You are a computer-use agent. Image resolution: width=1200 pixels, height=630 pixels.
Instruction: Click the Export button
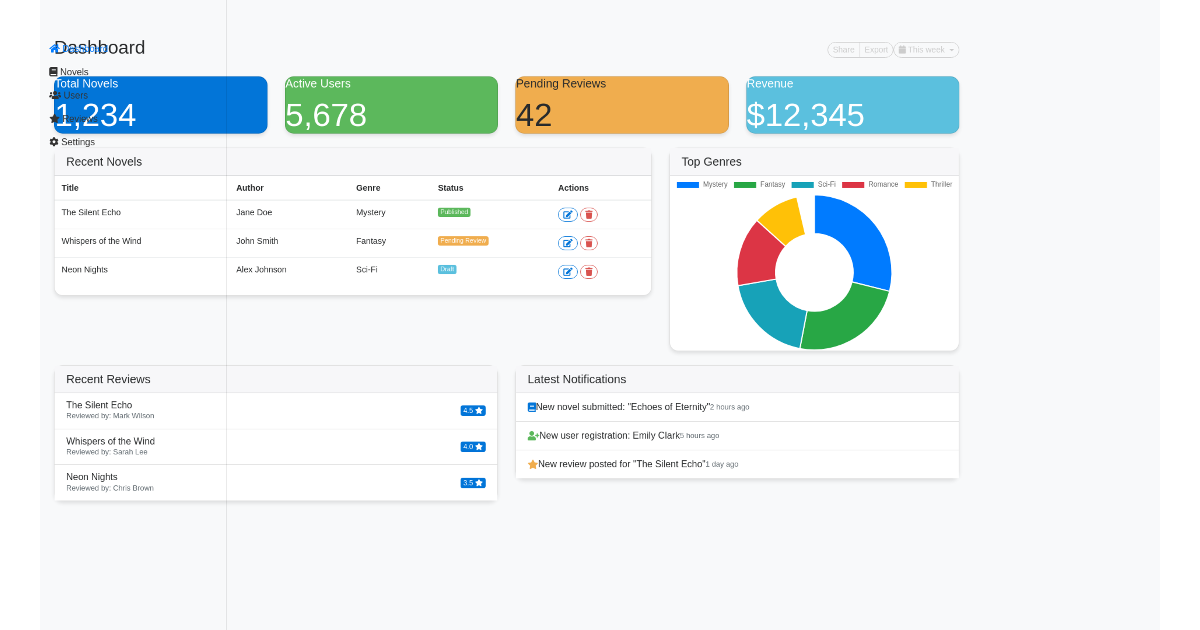coord(875,49)
